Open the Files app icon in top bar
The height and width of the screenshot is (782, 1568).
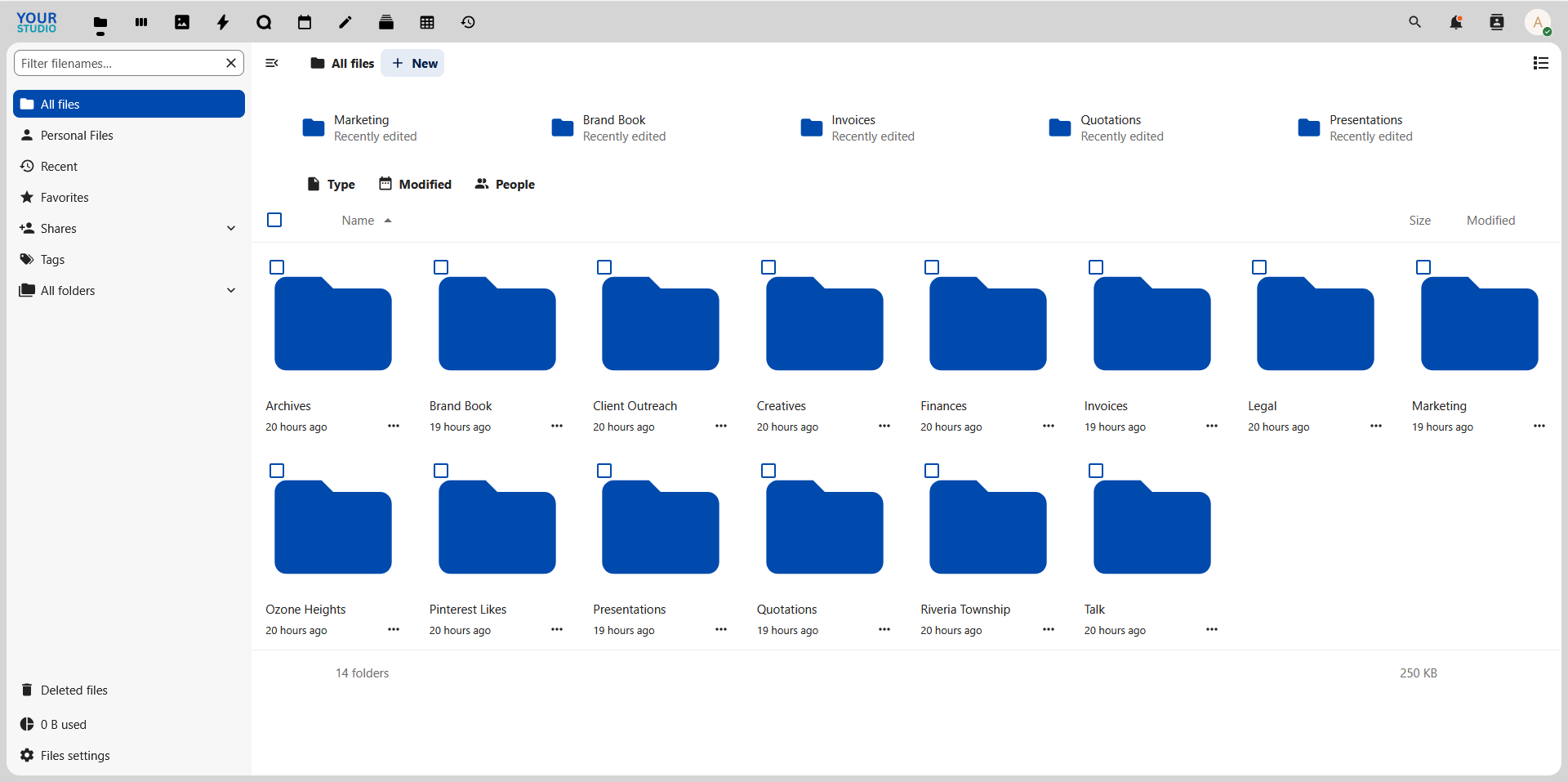click(x=100, y=23)
